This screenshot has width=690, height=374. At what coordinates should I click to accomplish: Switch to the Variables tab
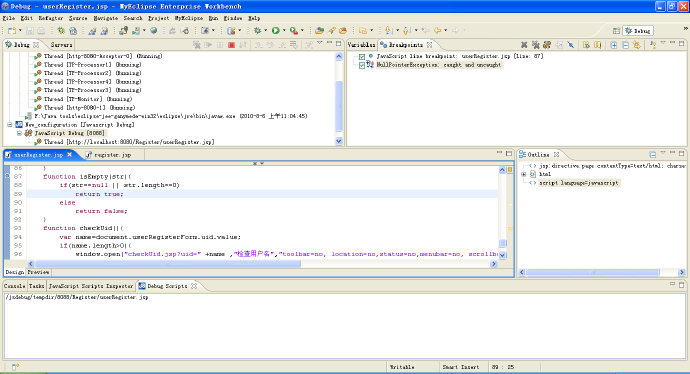point(361,45)
